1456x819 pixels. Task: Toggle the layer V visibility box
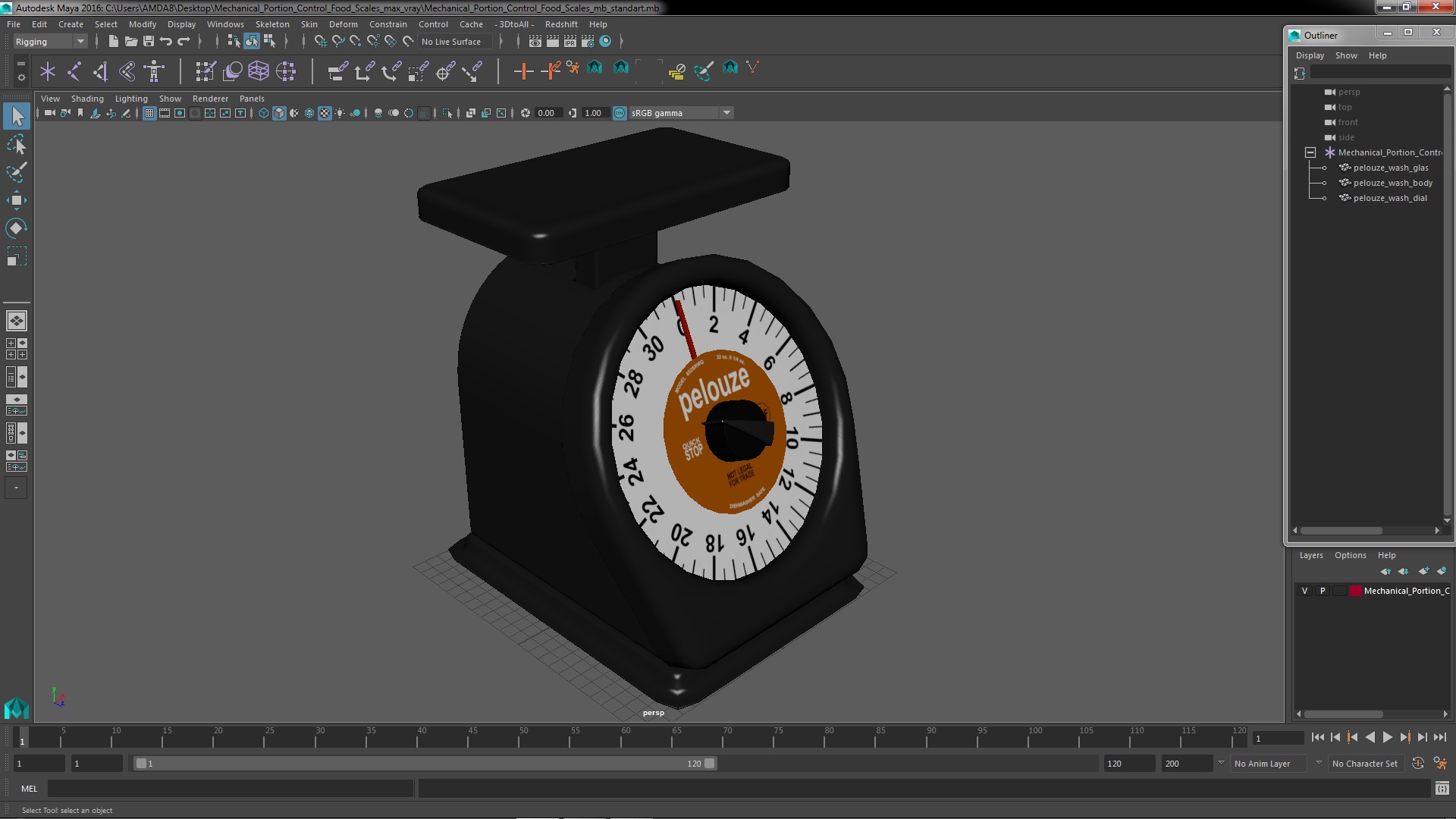[x=1304, y=591]
